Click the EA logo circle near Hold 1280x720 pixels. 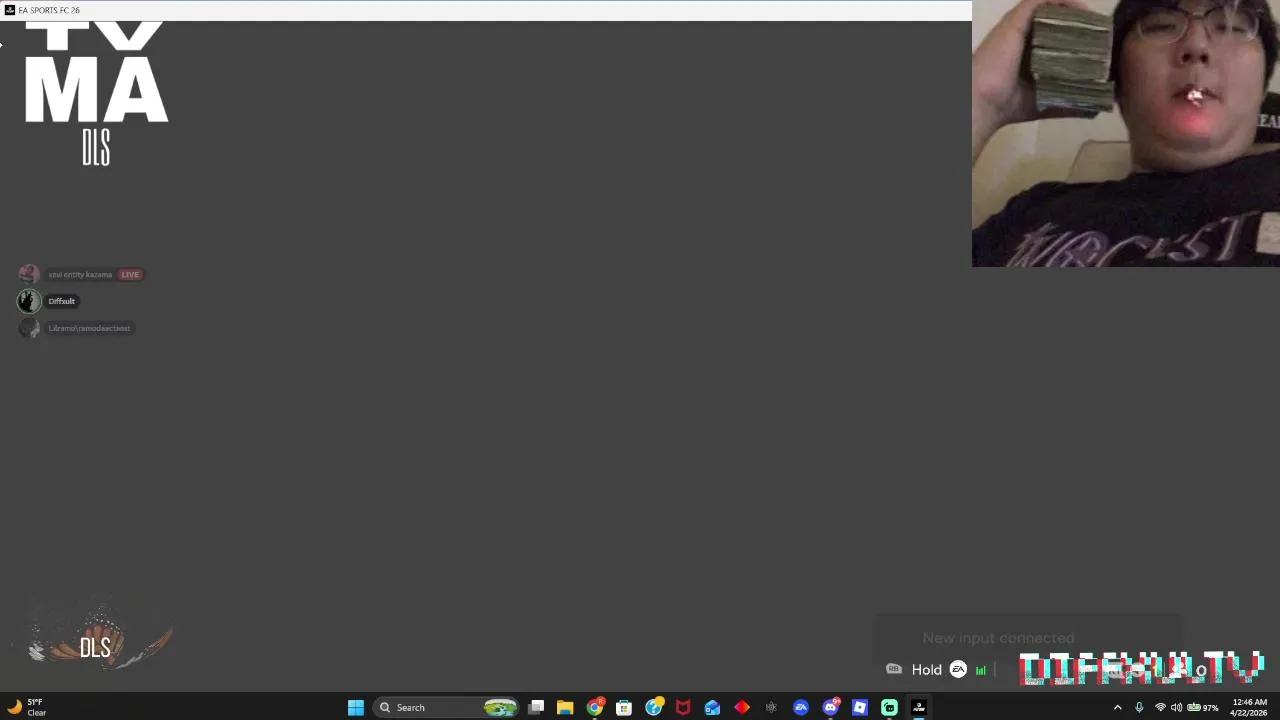(958, 669)
